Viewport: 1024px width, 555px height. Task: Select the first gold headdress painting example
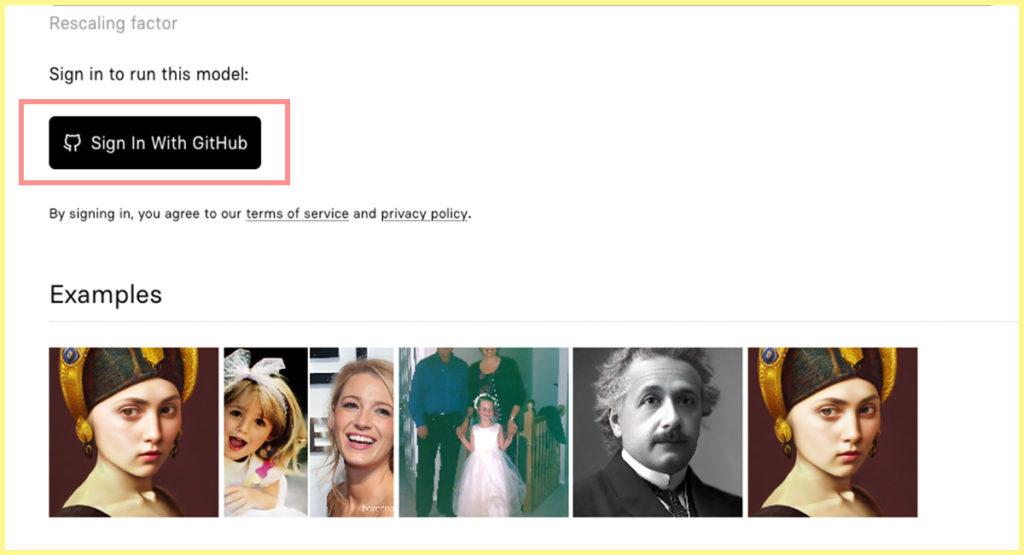coord(134,432)
